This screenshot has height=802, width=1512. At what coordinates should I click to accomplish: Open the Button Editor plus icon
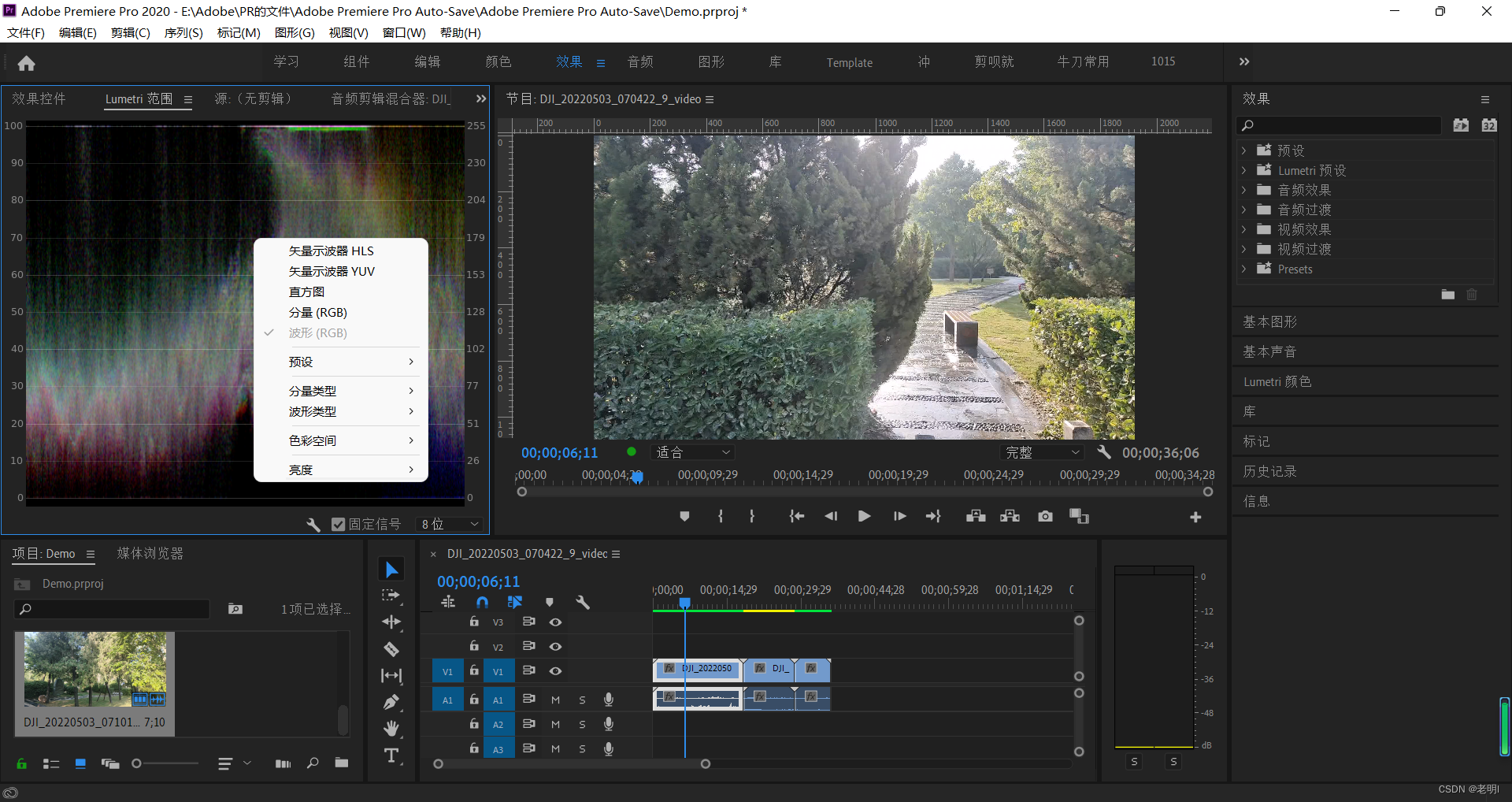[x=1195, y=517]
